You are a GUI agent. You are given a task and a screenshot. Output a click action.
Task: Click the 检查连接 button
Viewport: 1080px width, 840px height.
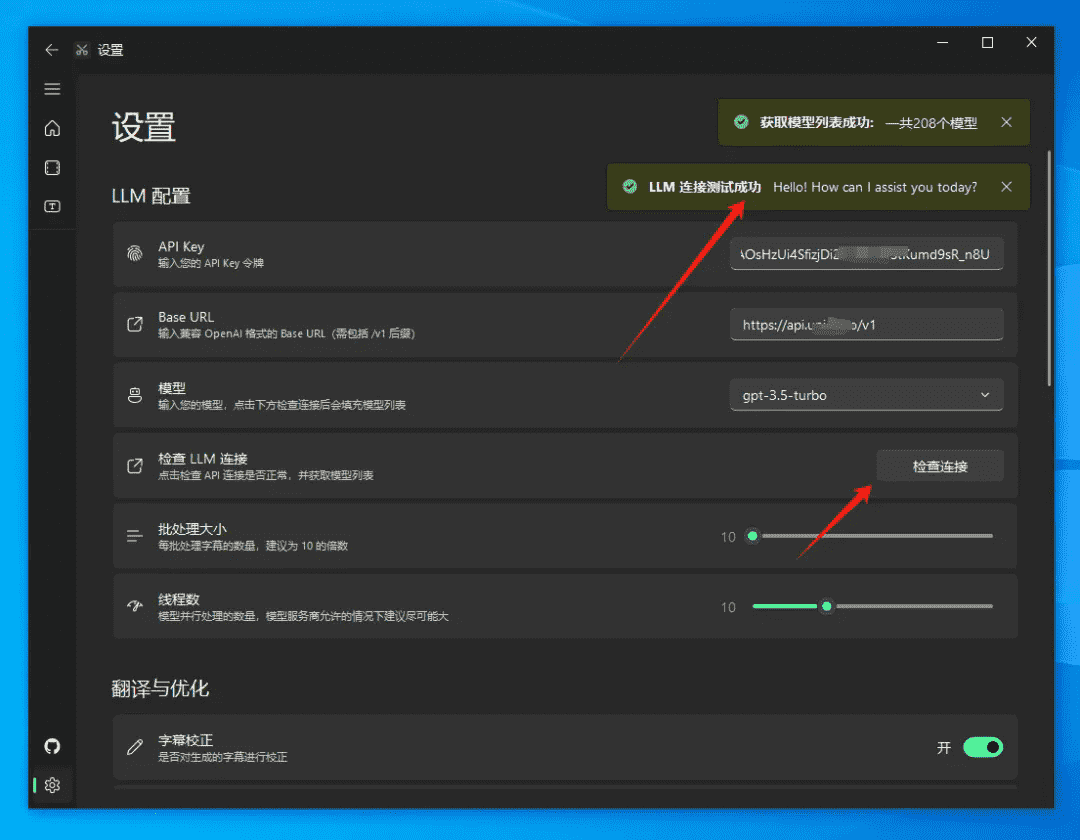point(940,466)
